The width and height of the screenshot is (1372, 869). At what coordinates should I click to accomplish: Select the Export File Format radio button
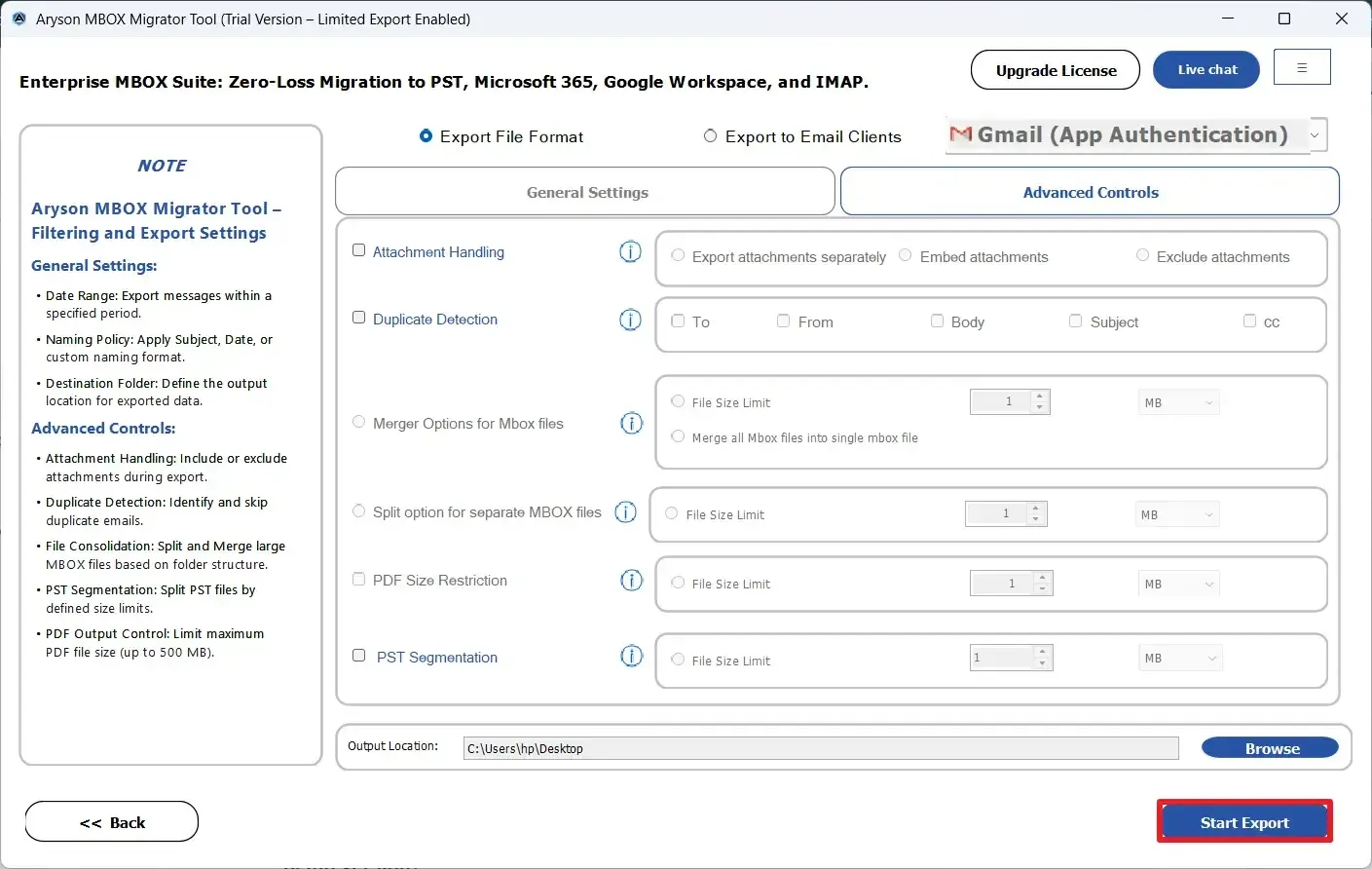426,136
